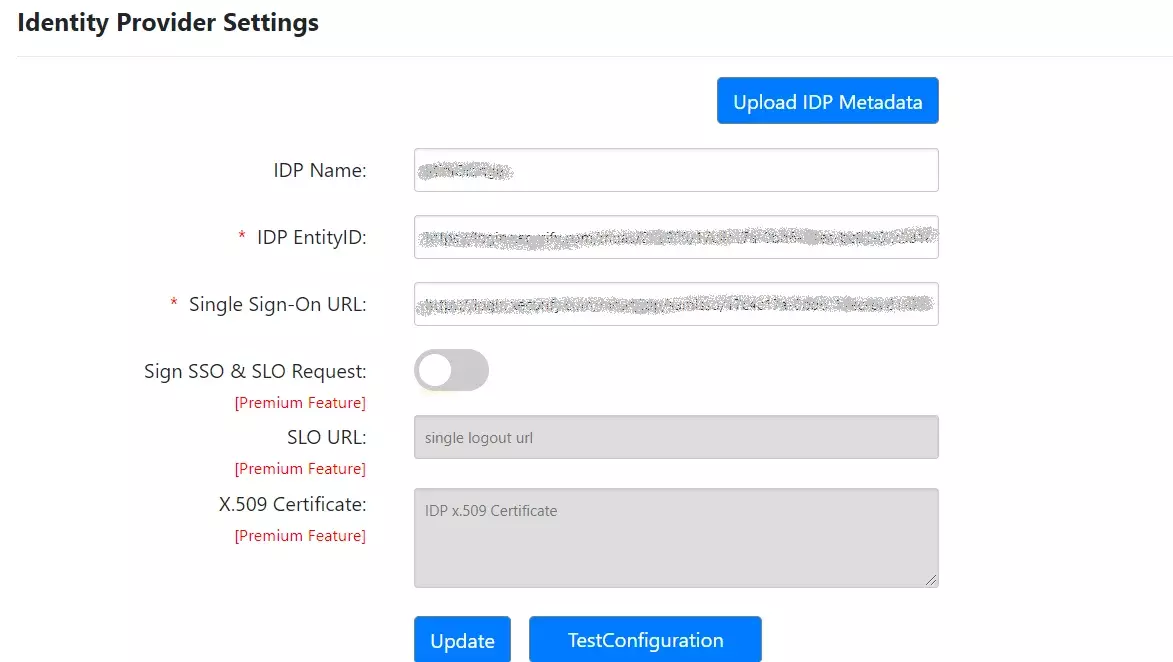Click the Upload IDP Metadata button

[x=827, y=101]
